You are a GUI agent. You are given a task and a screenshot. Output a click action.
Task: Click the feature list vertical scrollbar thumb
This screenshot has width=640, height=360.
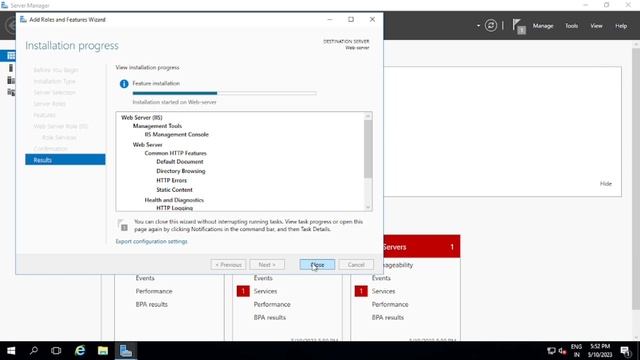click(x=368, y=149)
